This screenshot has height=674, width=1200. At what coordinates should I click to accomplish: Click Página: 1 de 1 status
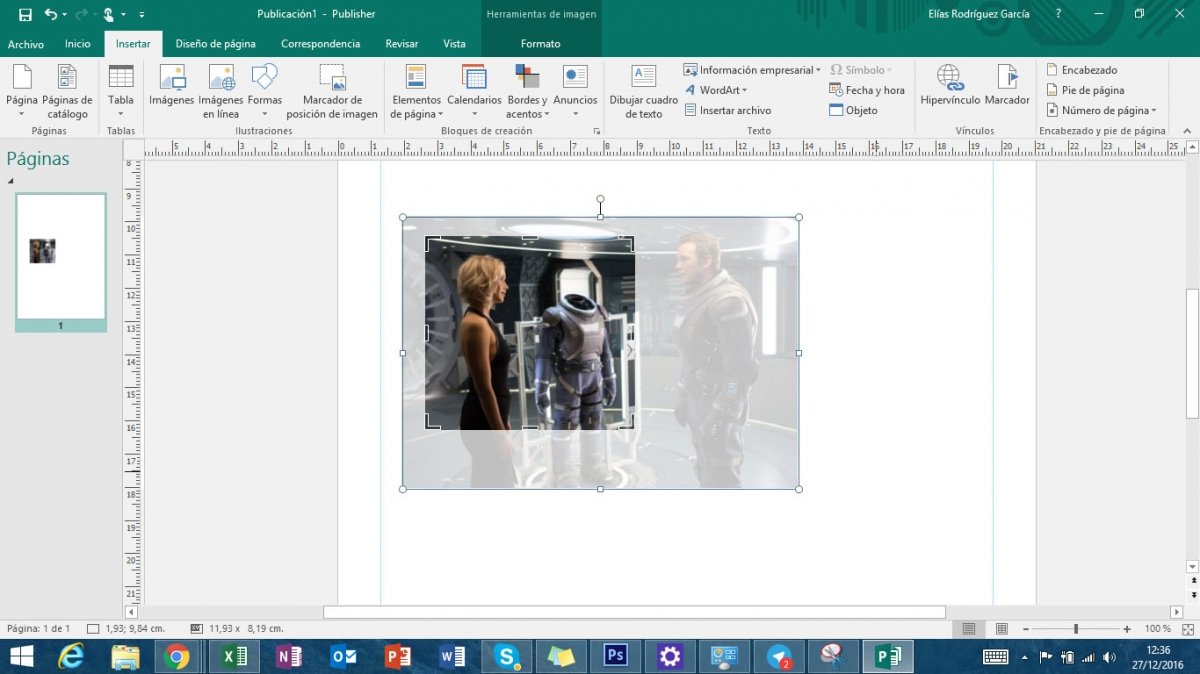(x=38, y=629)
